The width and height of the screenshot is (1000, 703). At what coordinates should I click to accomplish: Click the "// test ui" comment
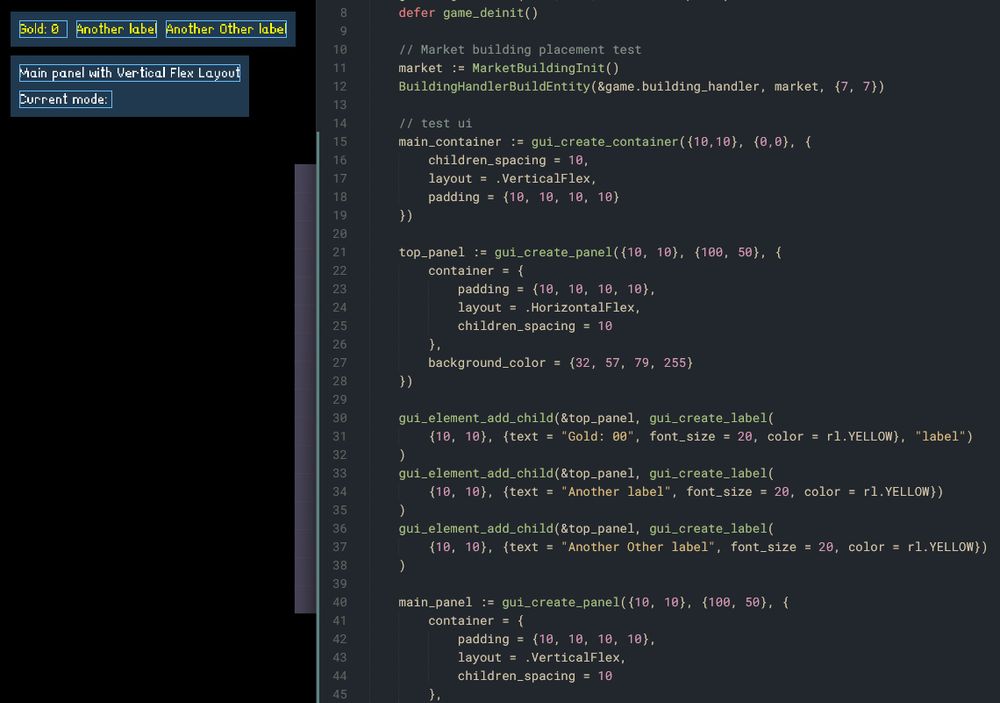[x=435, y=123]
